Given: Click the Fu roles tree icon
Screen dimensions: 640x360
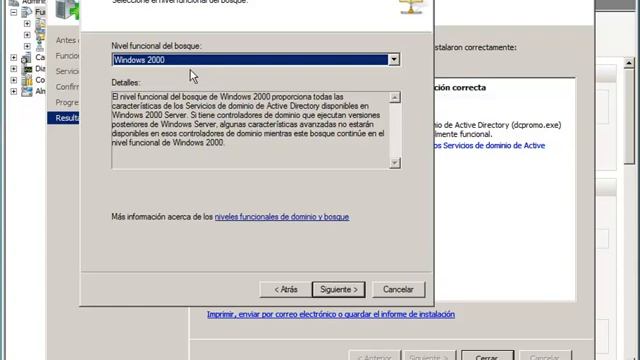Looking at the screenshot, I should click(27, 12).
